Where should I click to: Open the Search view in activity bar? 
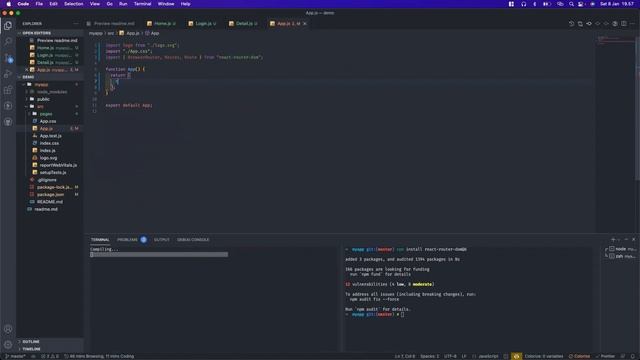(8, 41)
